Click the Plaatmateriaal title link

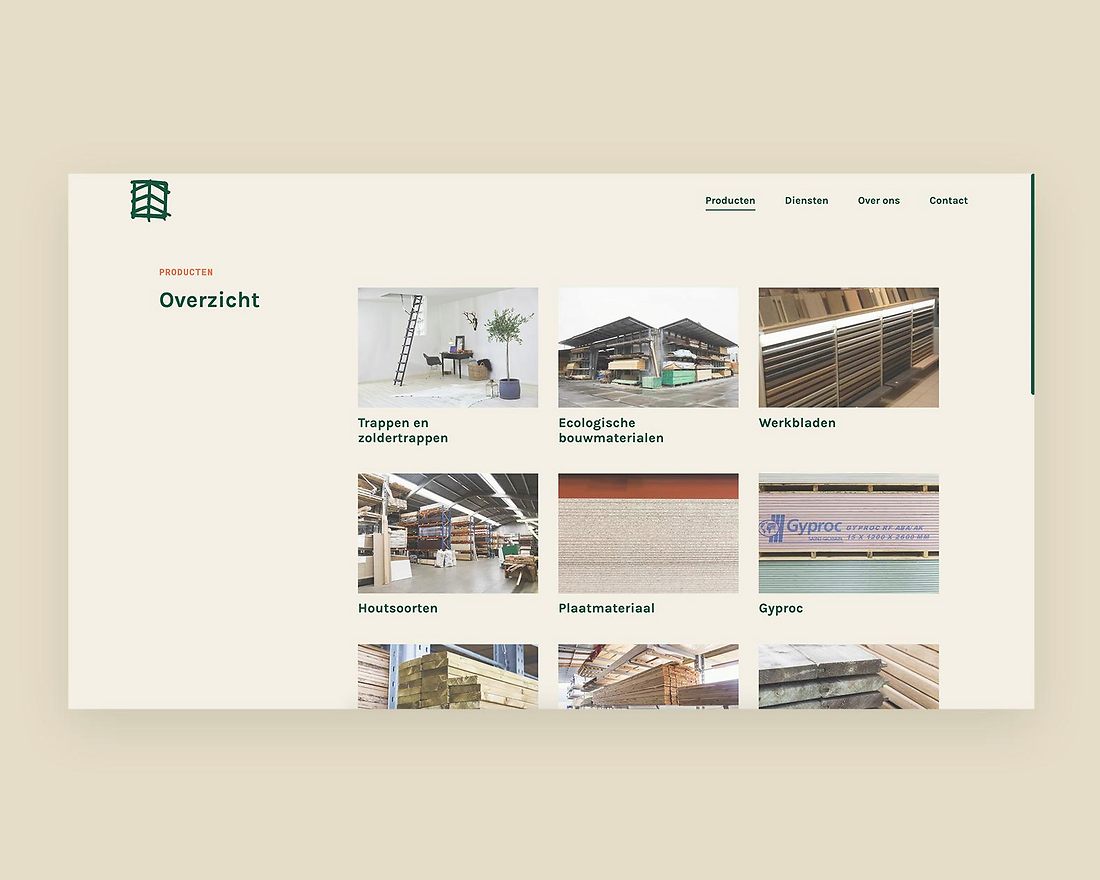pos(606,608)
